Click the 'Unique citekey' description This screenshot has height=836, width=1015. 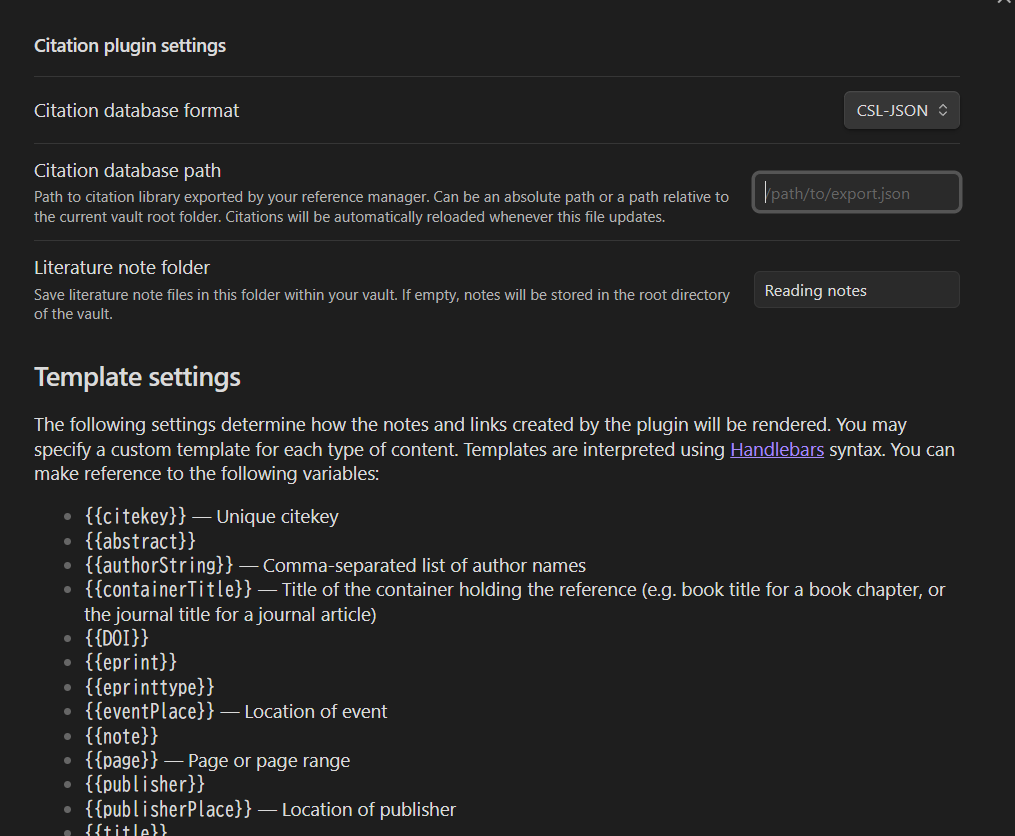[x=277, y=517]
